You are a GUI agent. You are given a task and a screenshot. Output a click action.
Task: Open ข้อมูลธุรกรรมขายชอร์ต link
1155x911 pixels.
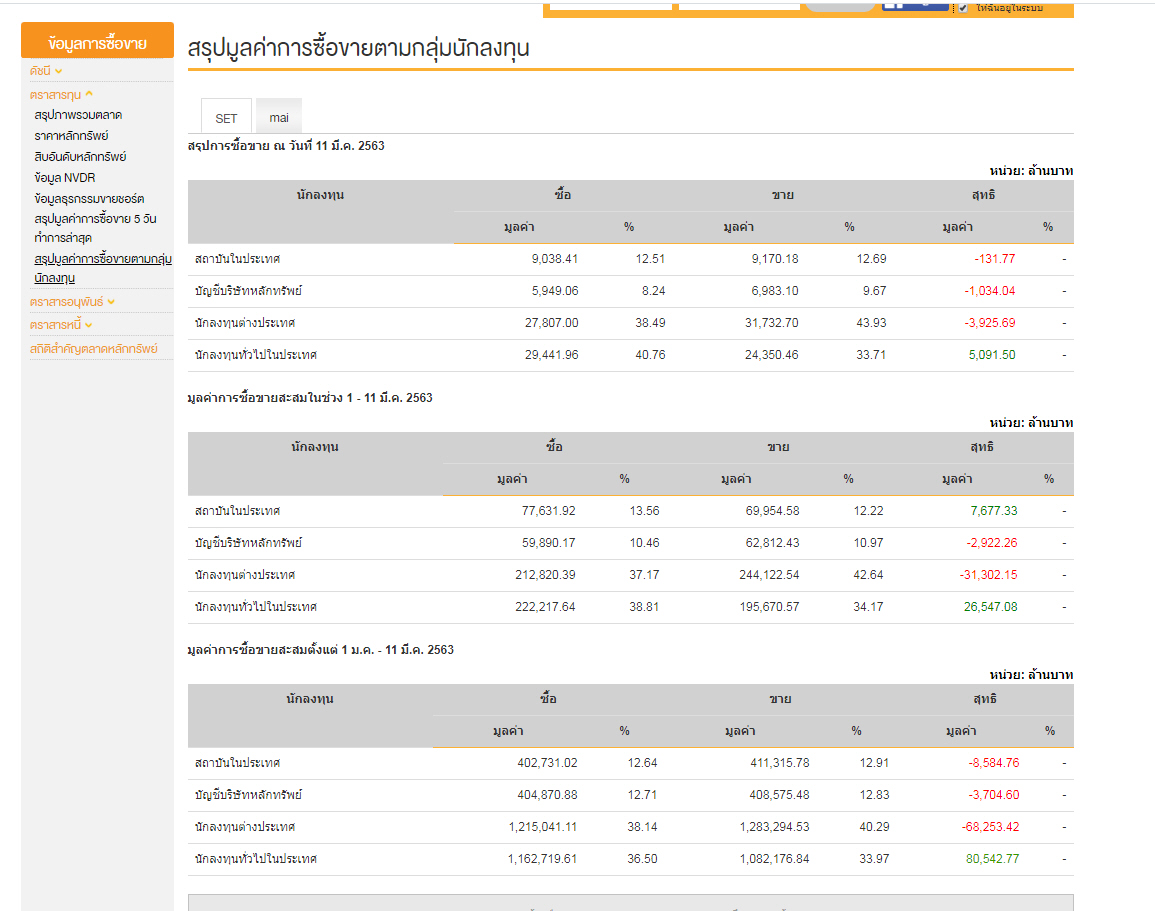coord(89,199)
